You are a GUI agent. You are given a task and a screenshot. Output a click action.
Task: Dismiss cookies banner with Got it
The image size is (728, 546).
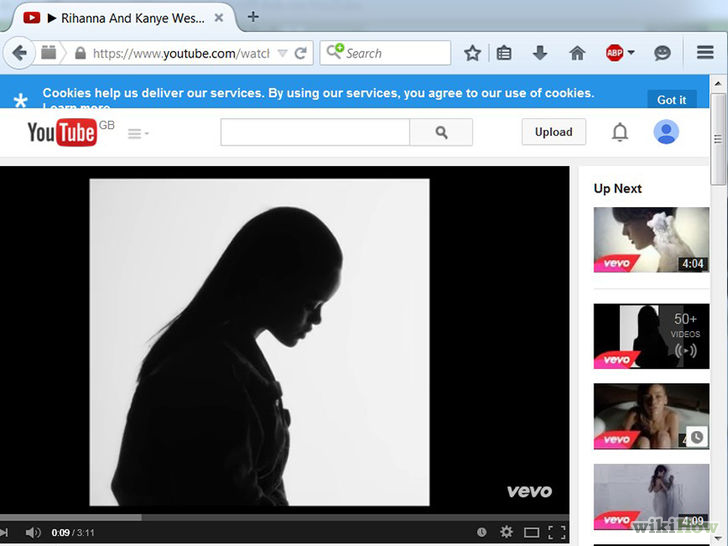671,99
